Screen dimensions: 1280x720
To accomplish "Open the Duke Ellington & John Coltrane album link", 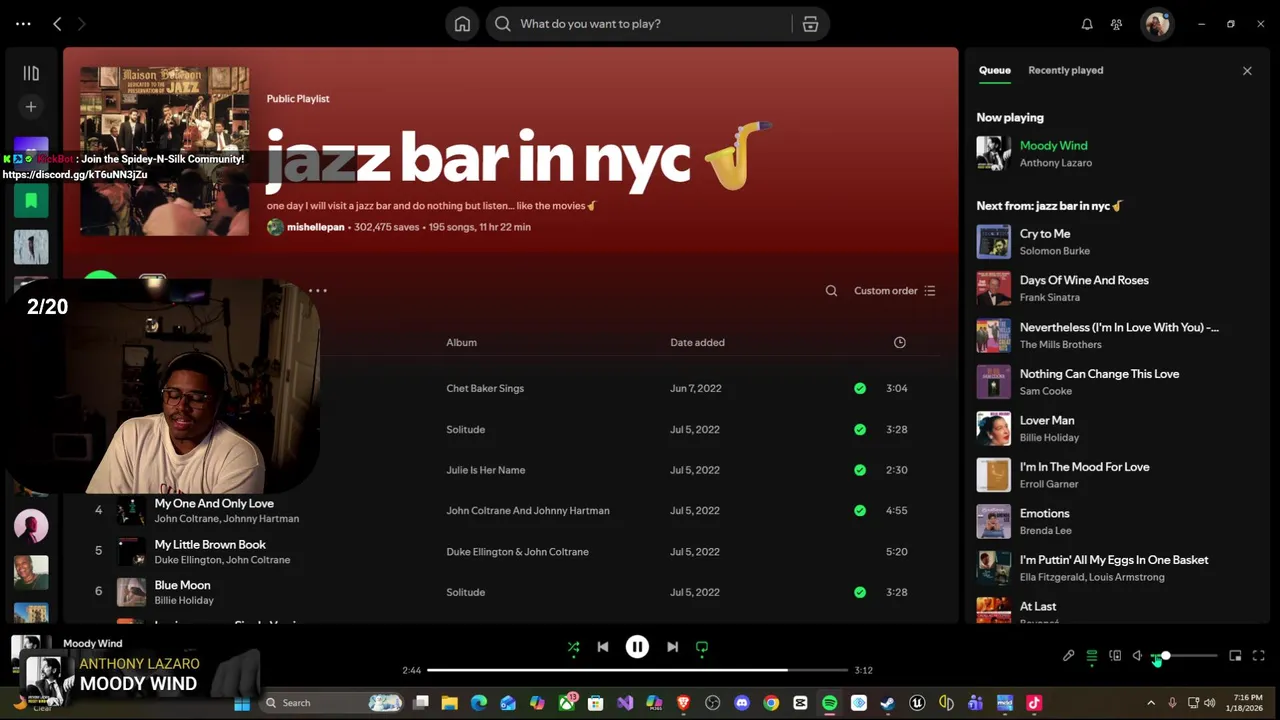I will coord(517,552).
